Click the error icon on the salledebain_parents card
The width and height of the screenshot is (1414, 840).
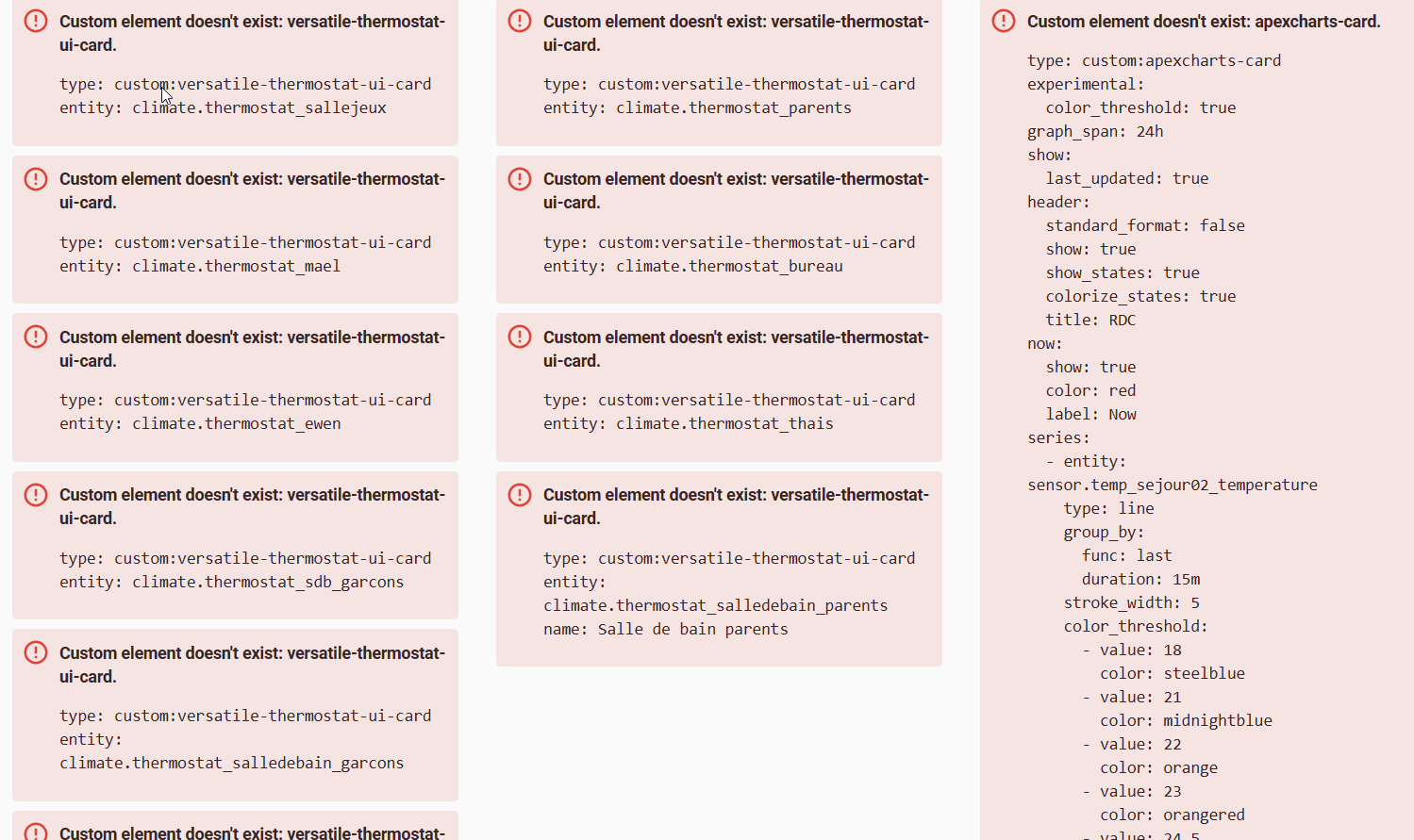coord(520,495)
